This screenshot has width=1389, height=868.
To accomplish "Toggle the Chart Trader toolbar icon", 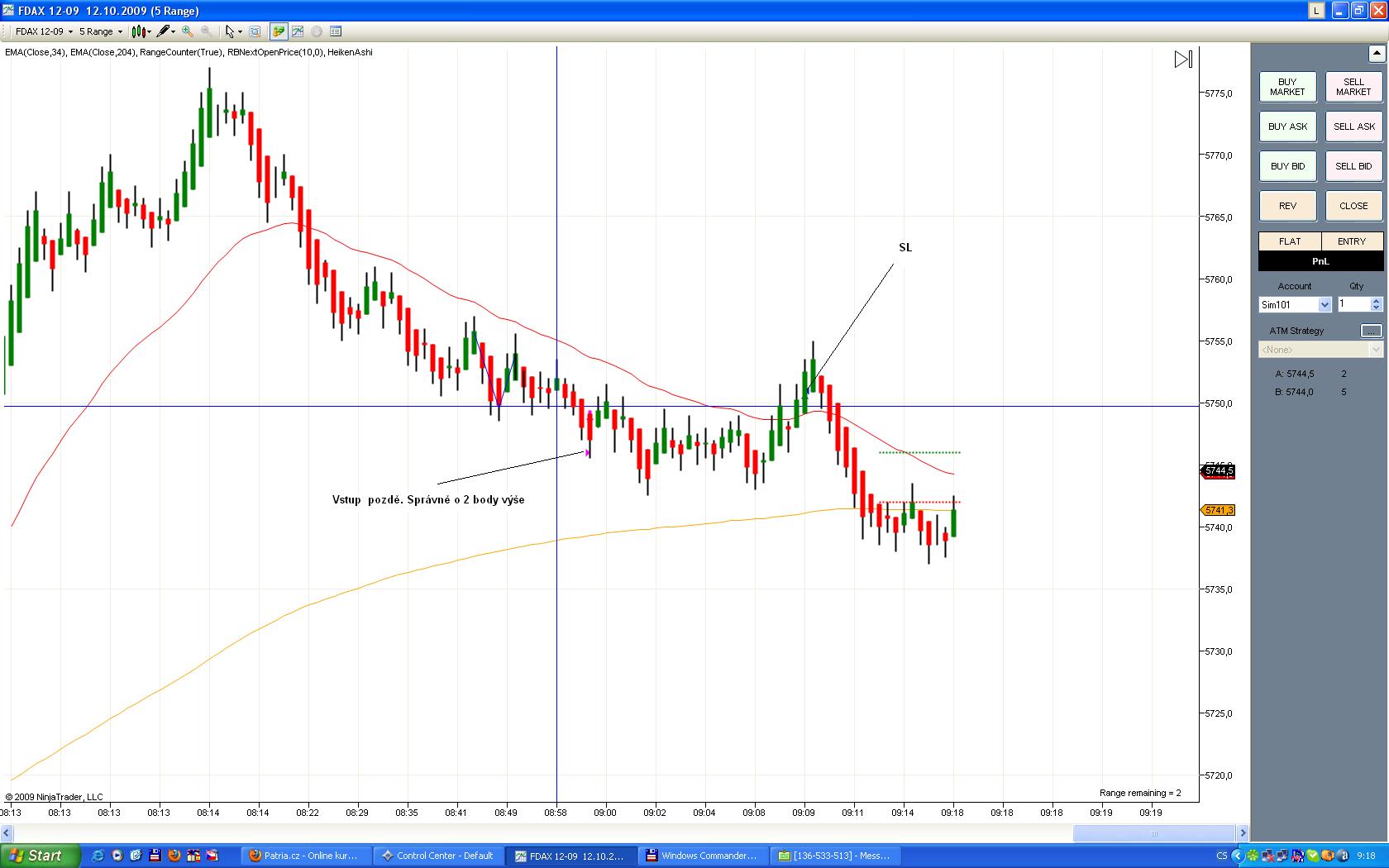I will (x=279, y=31).
